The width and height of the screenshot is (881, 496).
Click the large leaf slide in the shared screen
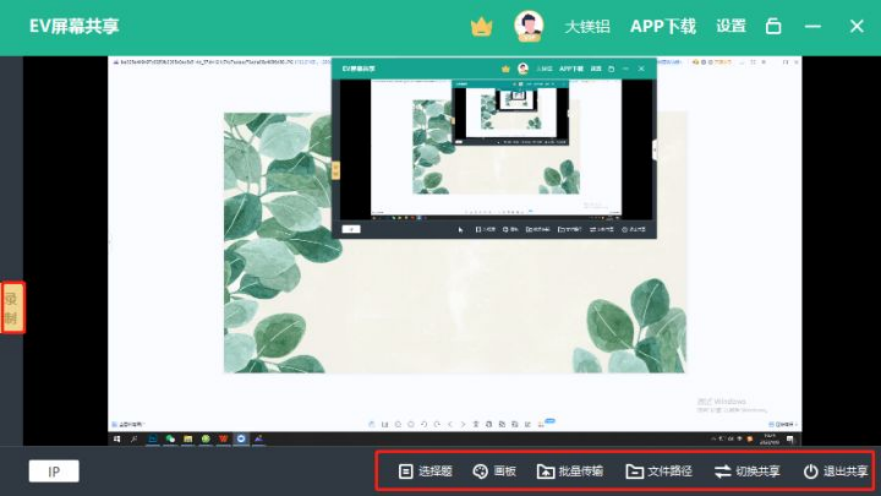pyautogui.click(x=455, y=243)
